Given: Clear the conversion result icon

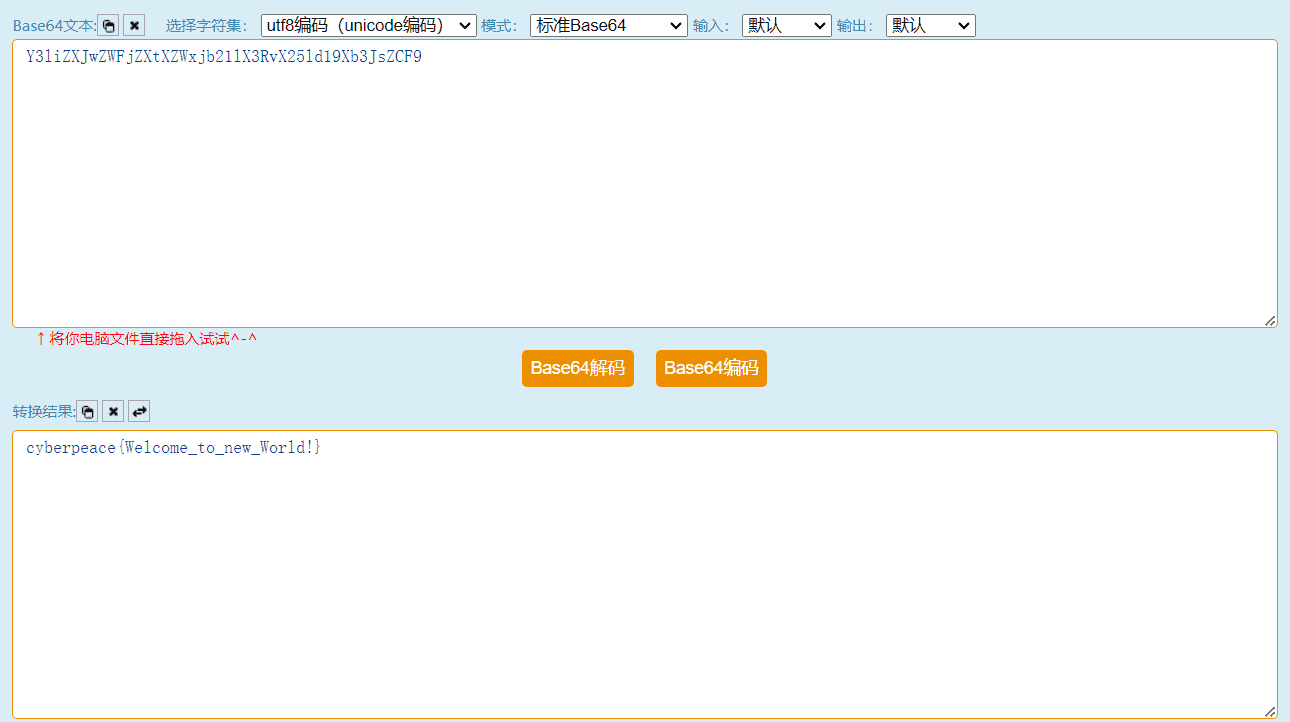Looking at the screenshot, I should 113,411.
